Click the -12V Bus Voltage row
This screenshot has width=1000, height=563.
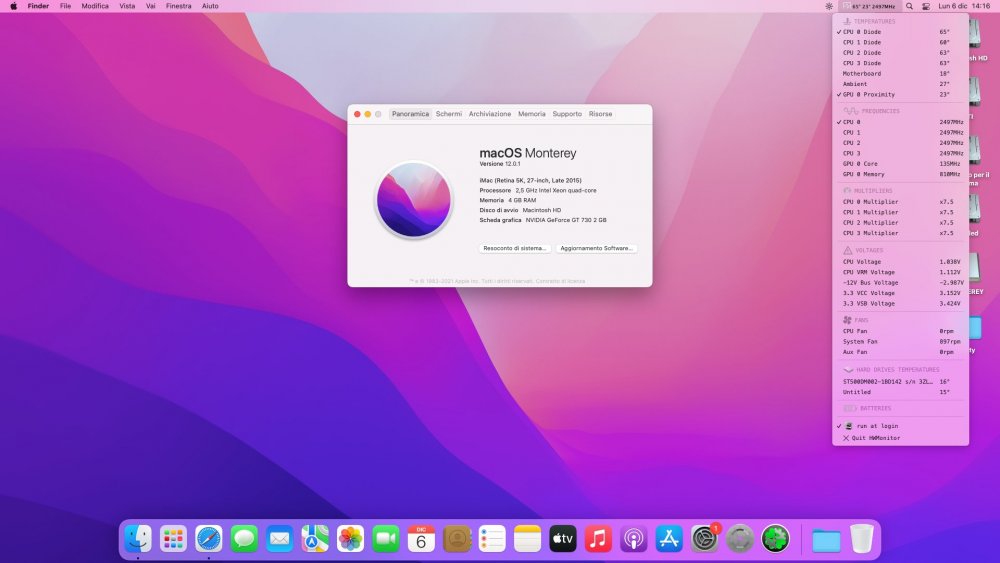click(x=900, y=282)
